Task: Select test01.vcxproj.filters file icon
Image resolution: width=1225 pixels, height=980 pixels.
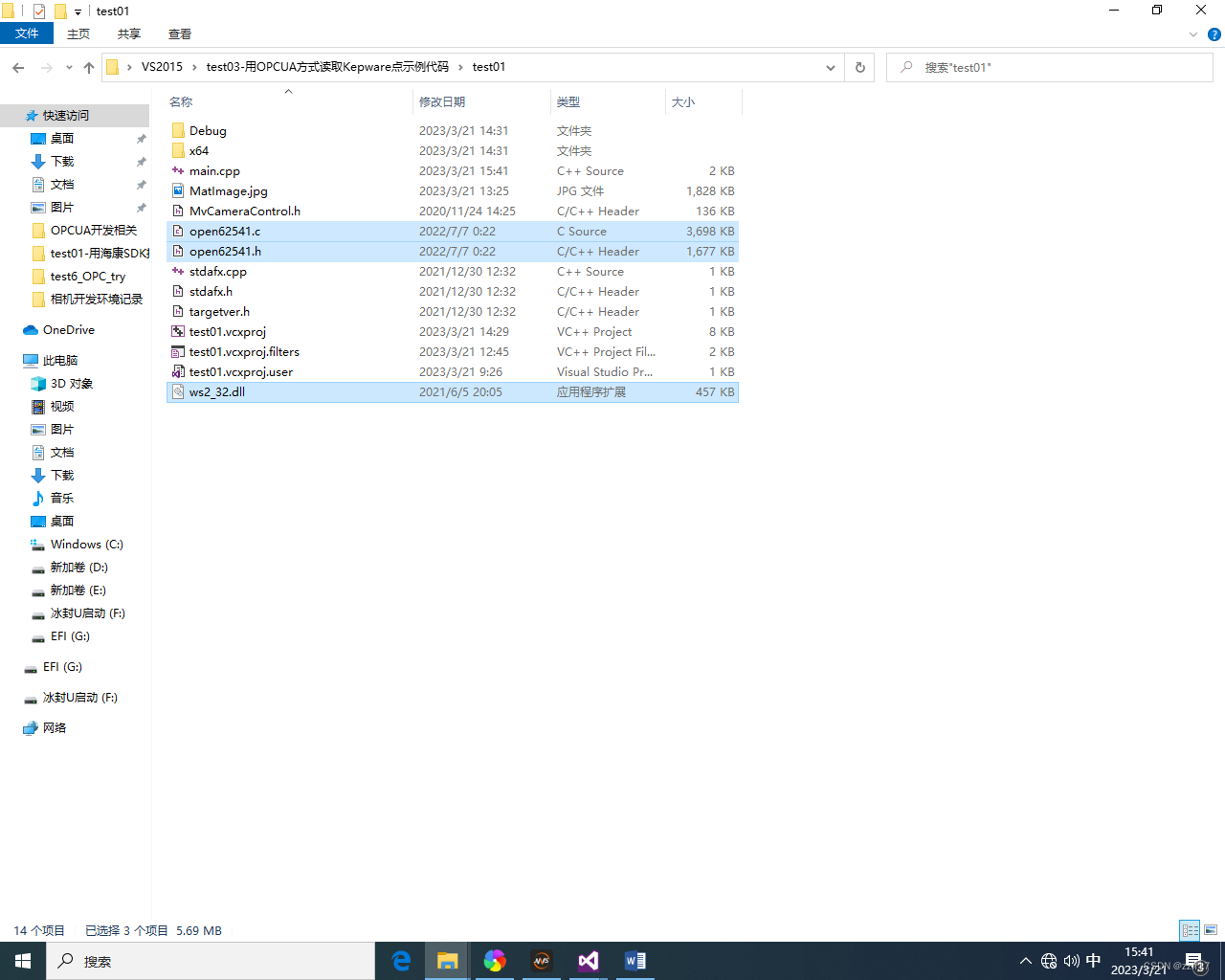Action: (178, 352)
